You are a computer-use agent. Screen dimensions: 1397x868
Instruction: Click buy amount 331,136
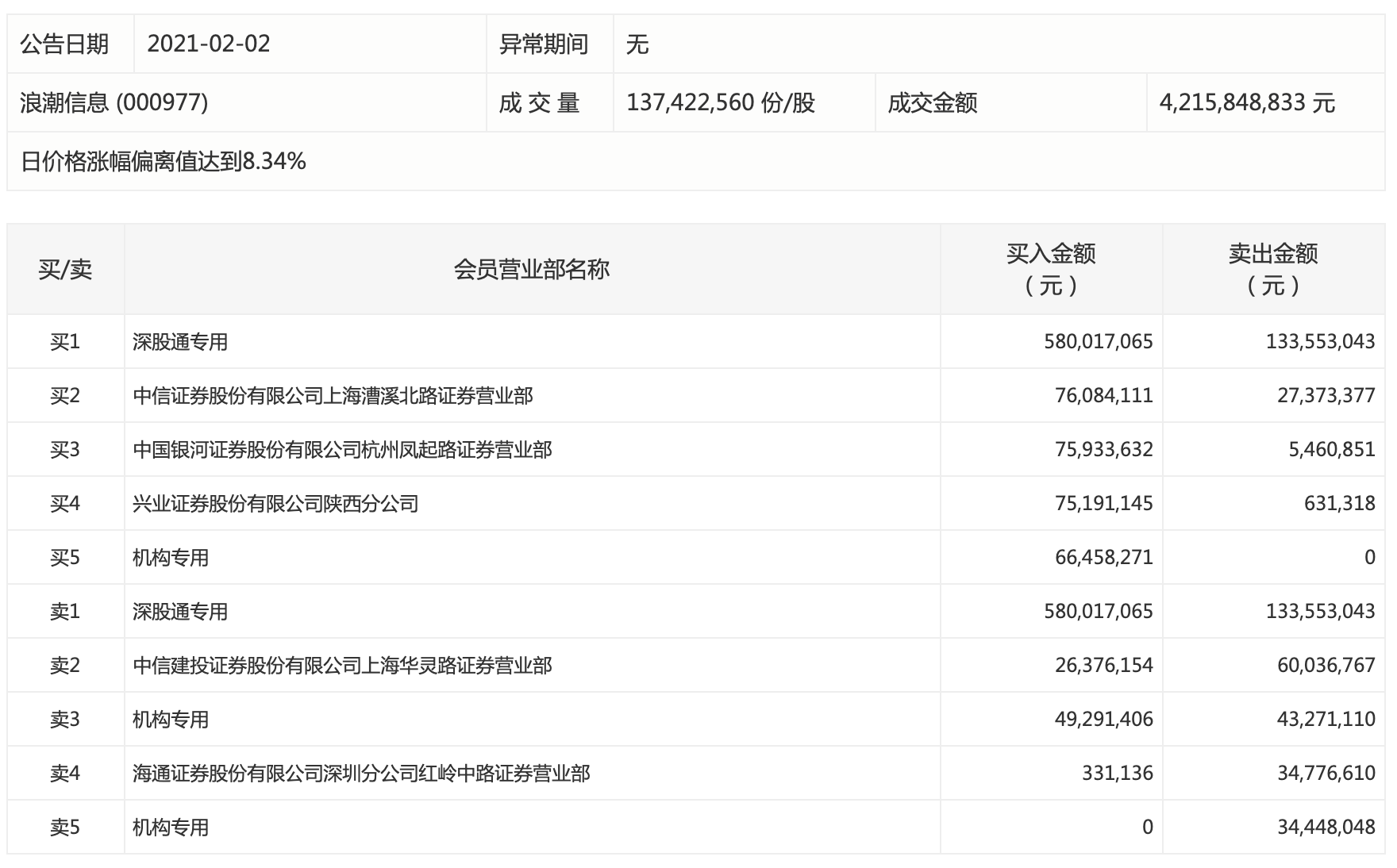point(1118,773)
